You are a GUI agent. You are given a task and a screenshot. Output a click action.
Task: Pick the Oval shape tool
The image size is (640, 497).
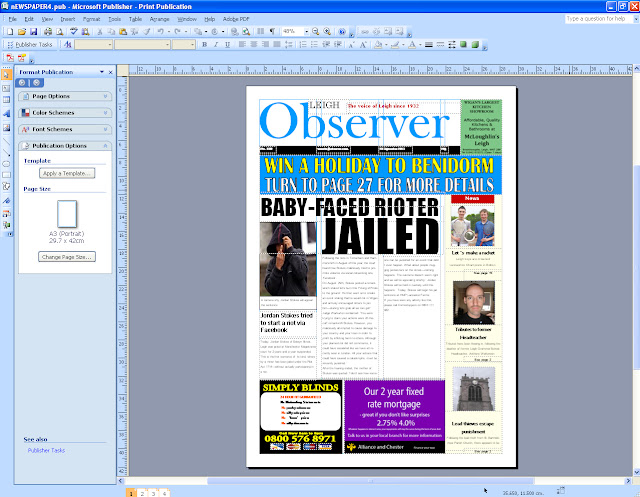click(6, 164)
